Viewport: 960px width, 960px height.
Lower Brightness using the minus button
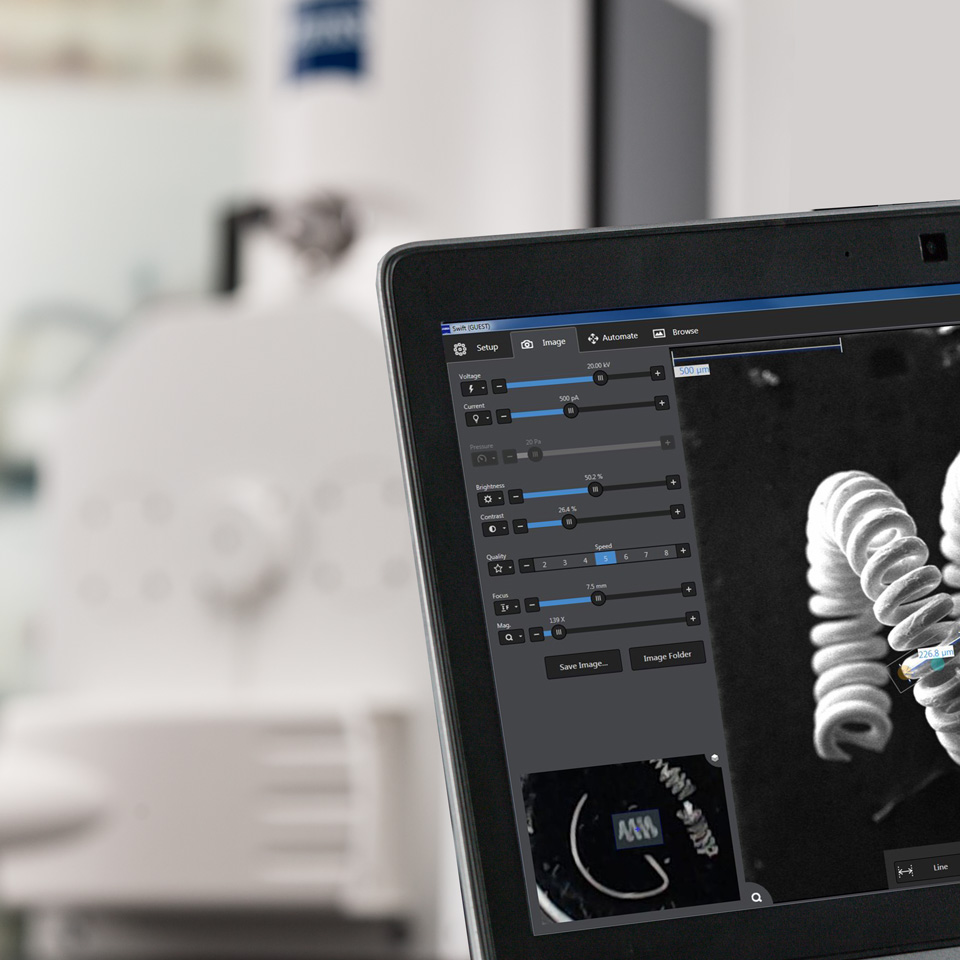[516, 497]
